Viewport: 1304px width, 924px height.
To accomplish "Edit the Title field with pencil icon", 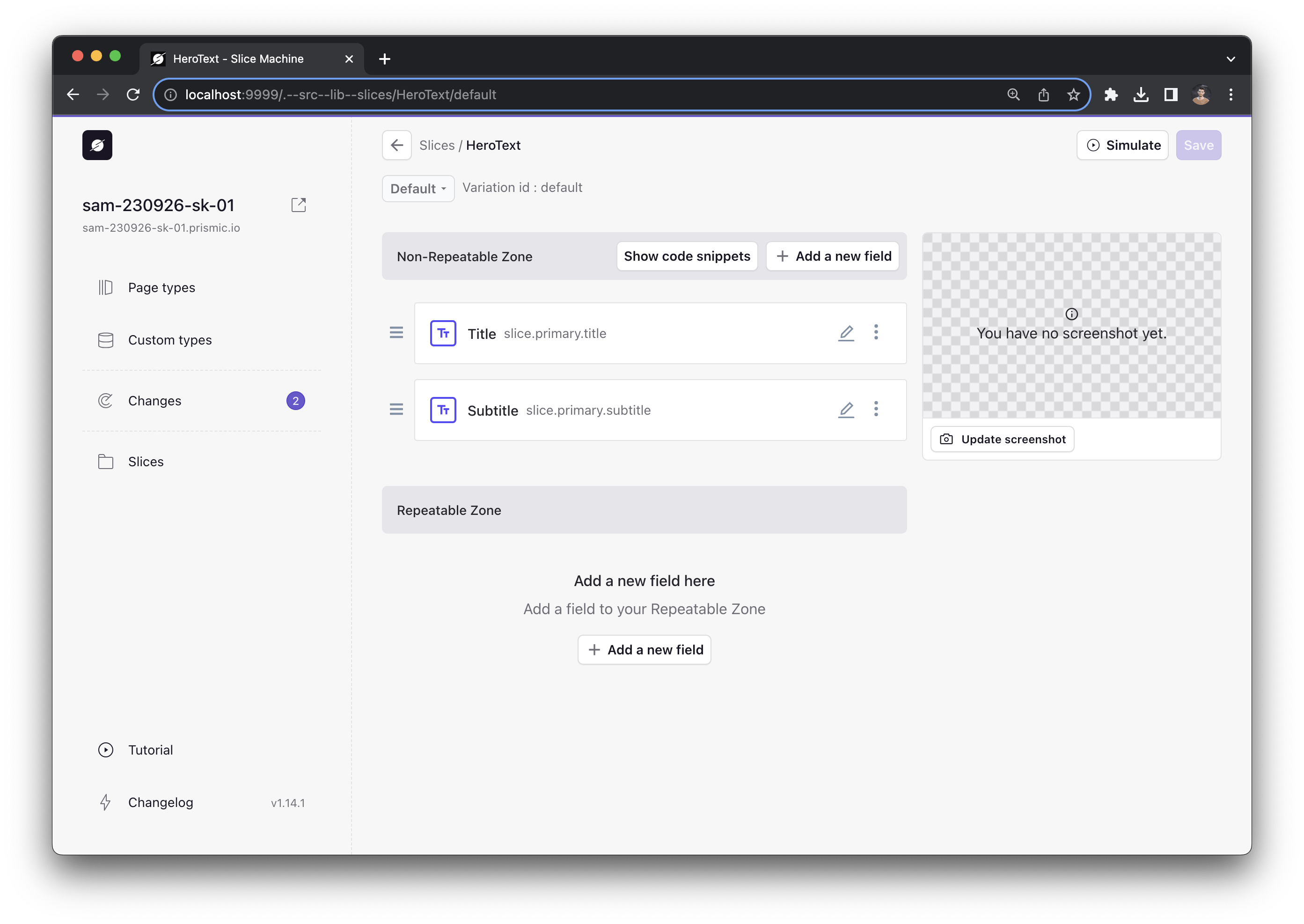I will pos(846,333).
